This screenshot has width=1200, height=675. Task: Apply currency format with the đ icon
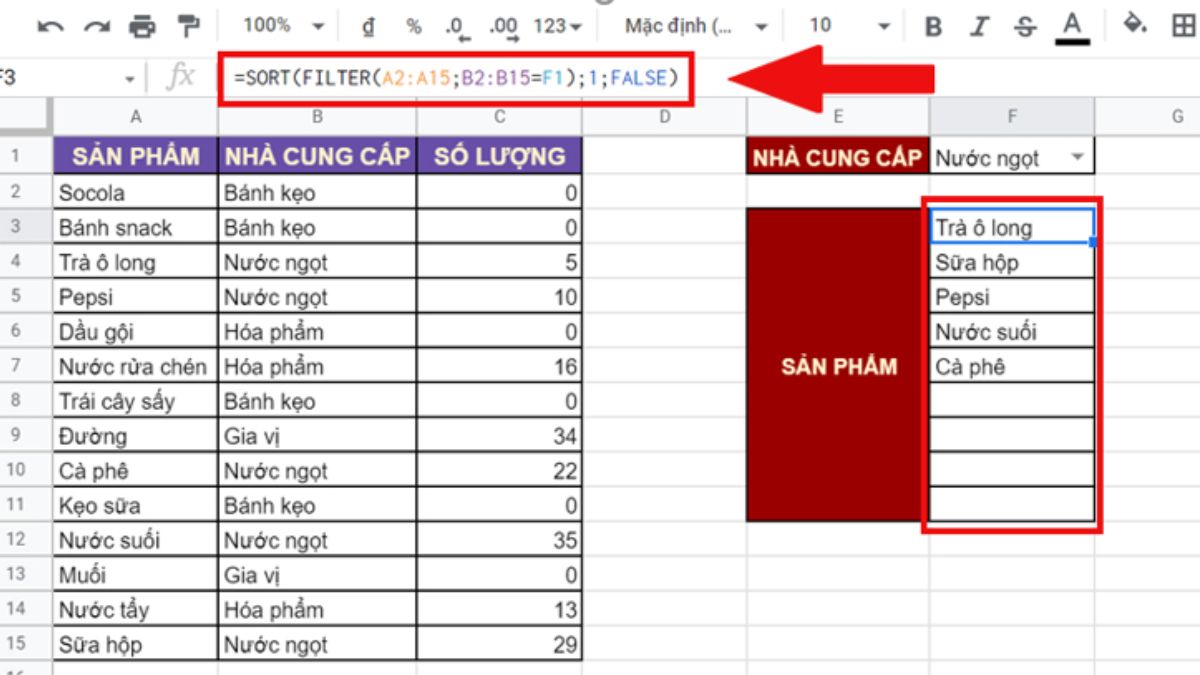pos(368,25)
